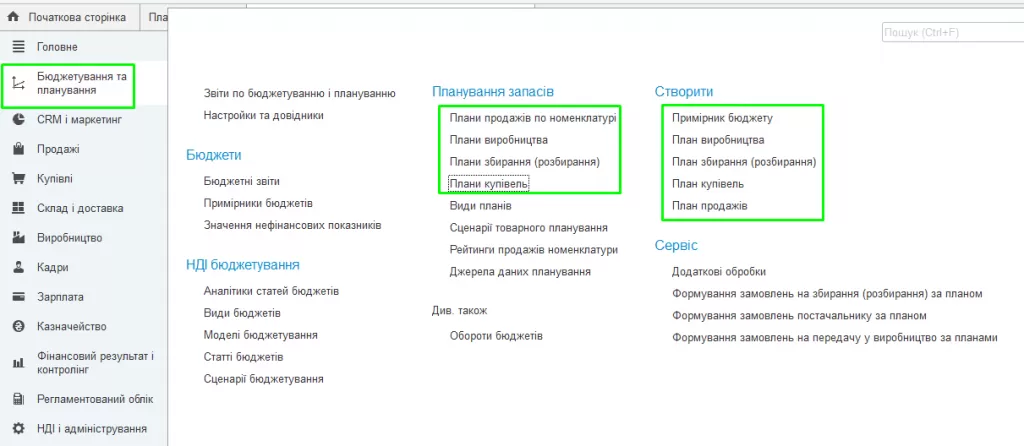Open Обороти бюджетів link
Viewport: 1024px width, 446px height.
496,336
